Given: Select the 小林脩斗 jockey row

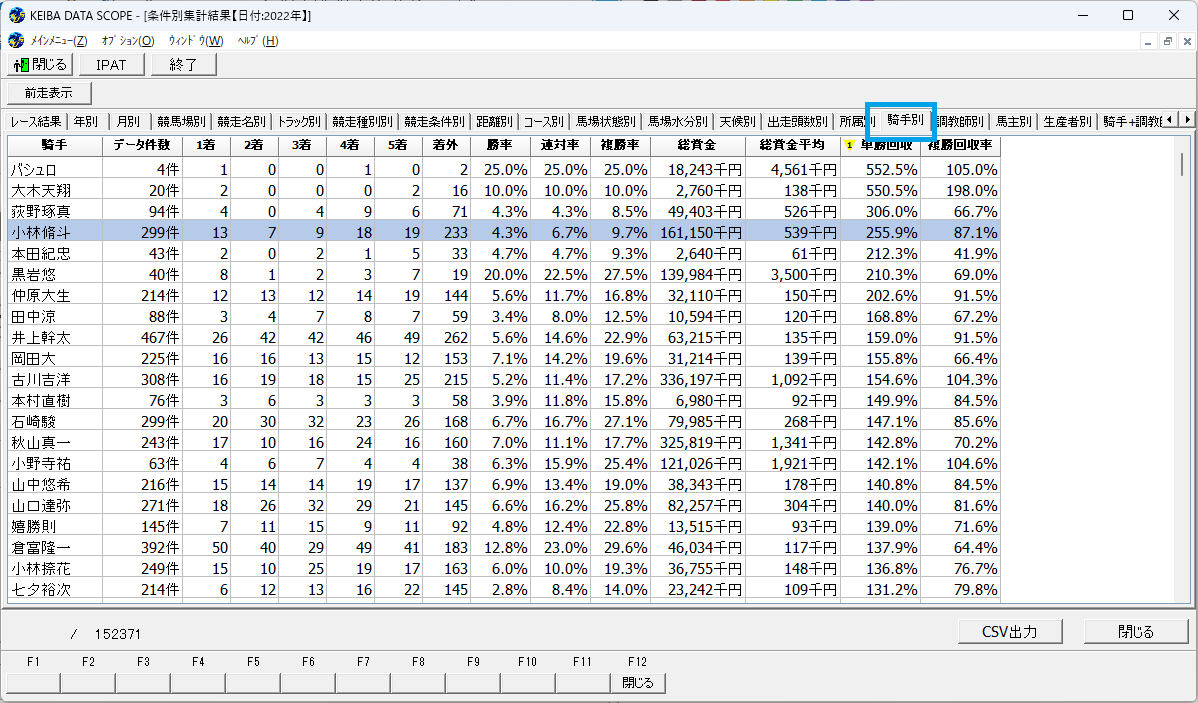Looking at the screenshot, I should (x=504, y=232).
